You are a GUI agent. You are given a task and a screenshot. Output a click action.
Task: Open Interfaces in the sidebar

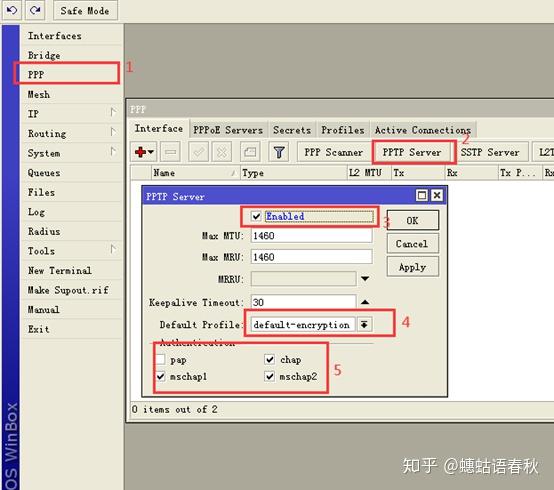(72, 36)
